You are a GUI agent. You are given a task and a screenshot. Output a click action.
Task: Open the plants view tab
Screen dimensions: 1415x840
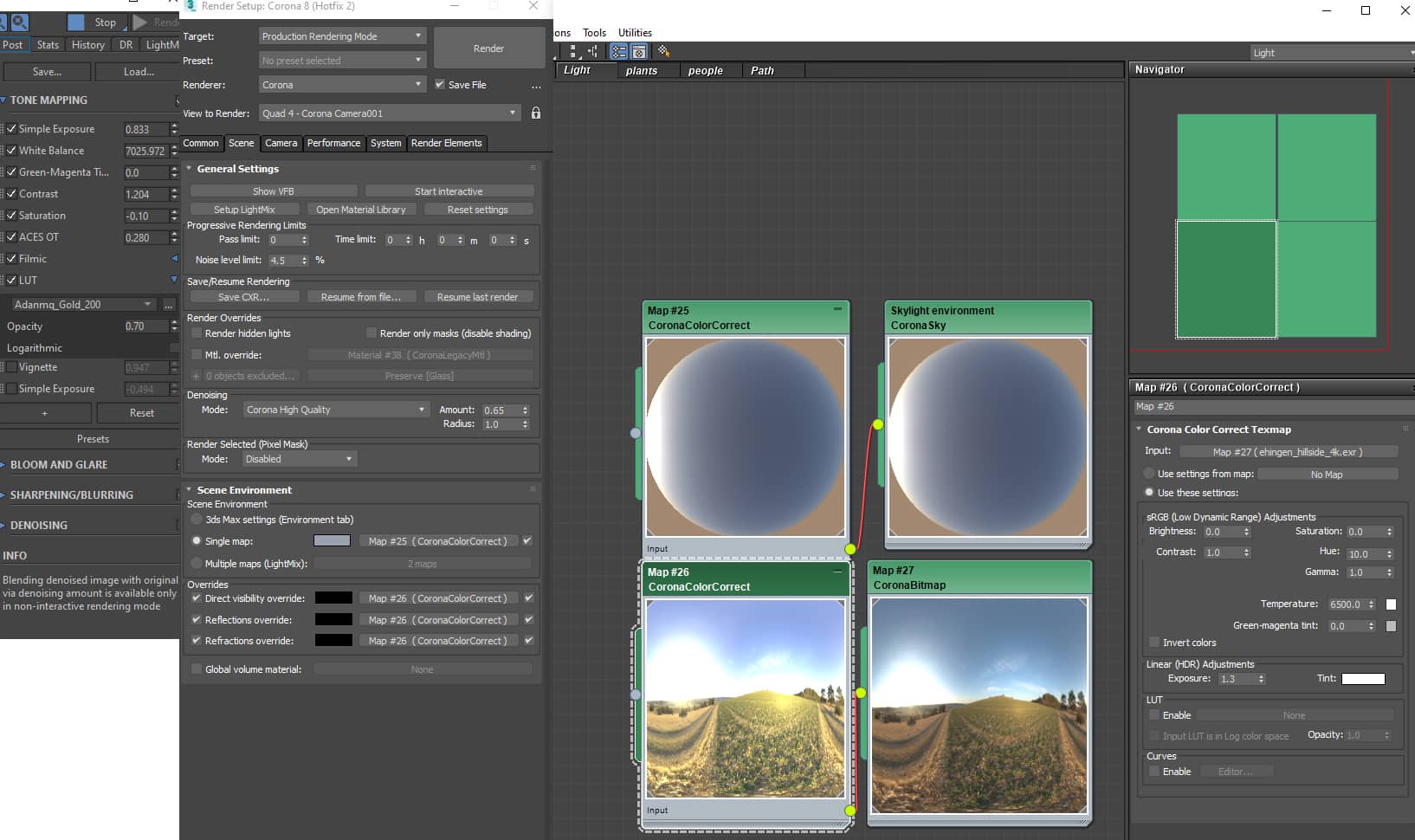(641, 71)
